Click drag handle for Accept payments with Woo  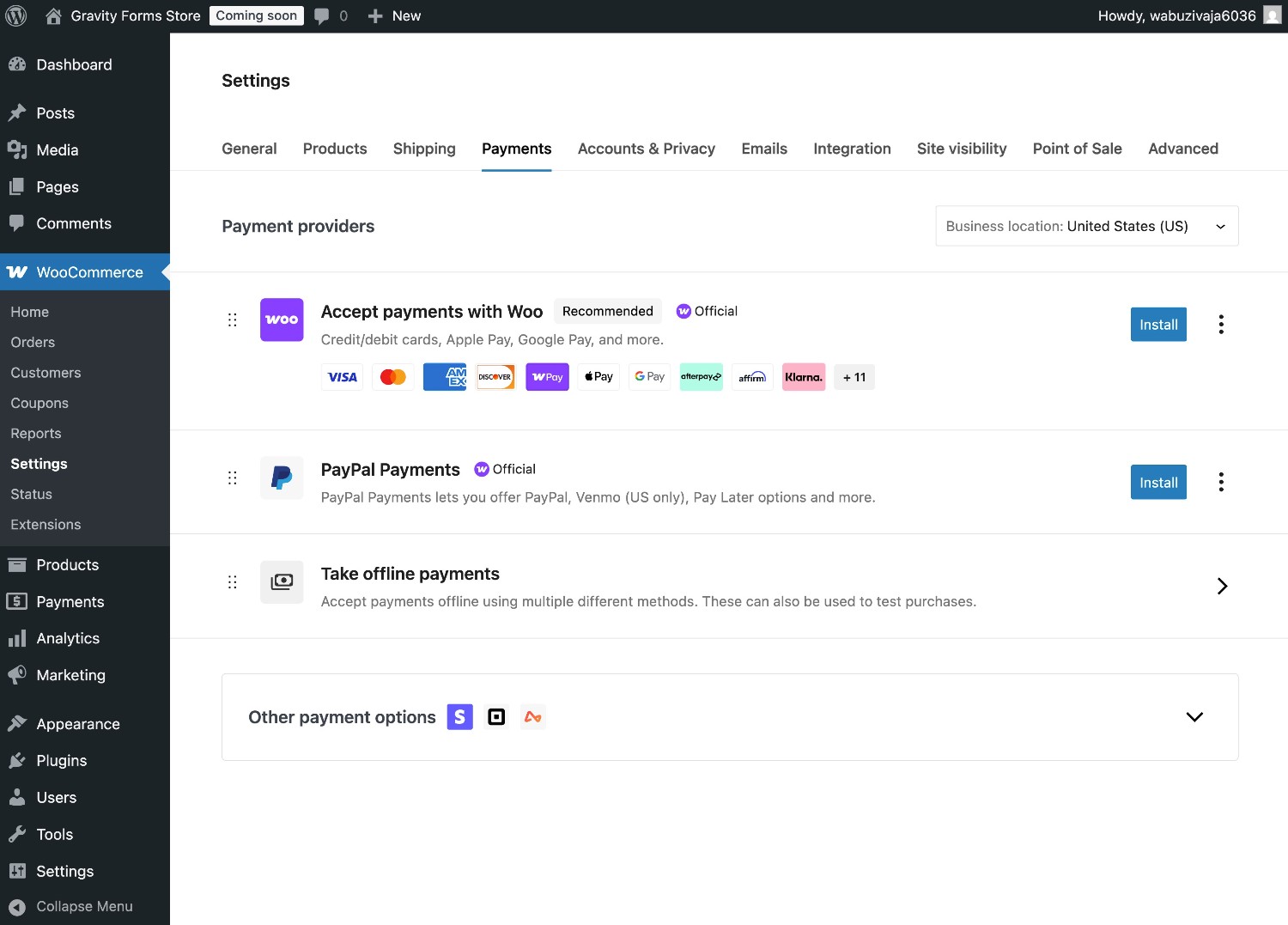(232, 319)
